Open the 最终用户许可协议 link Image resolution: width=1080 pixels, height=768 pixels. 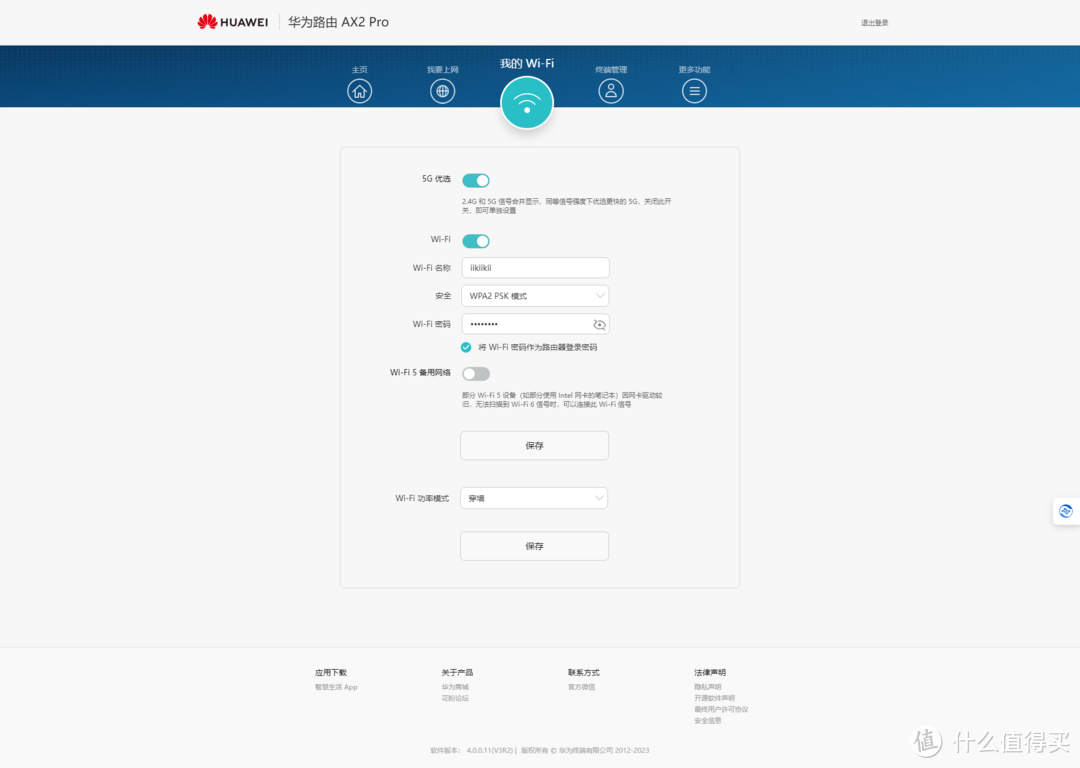point(721,709)
